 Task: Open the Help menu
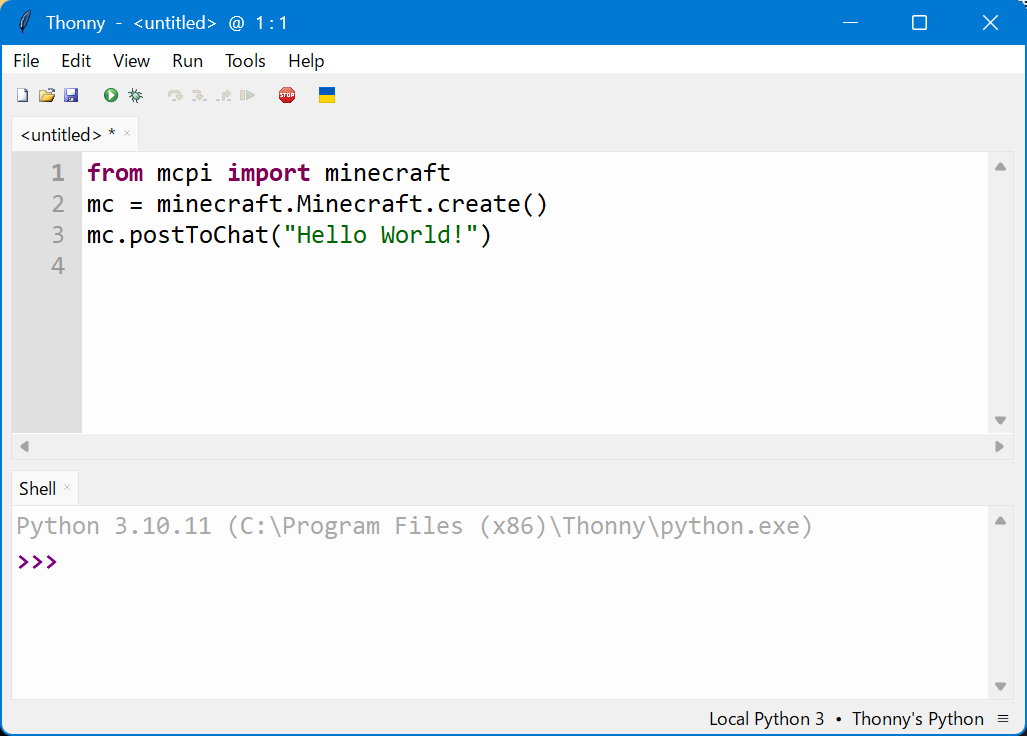click(306, 61)
